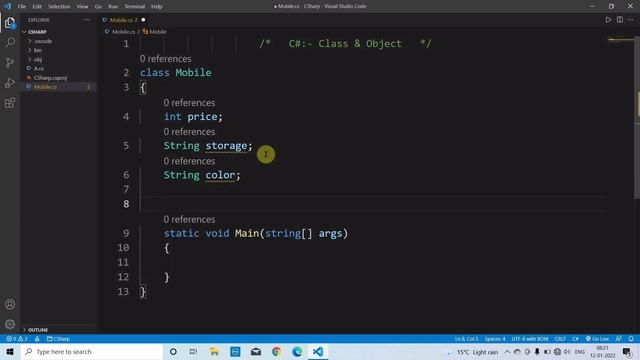The image size is (640, 360).
Task: Click the errors and warnings status indicator
Action: pos(17,339)
